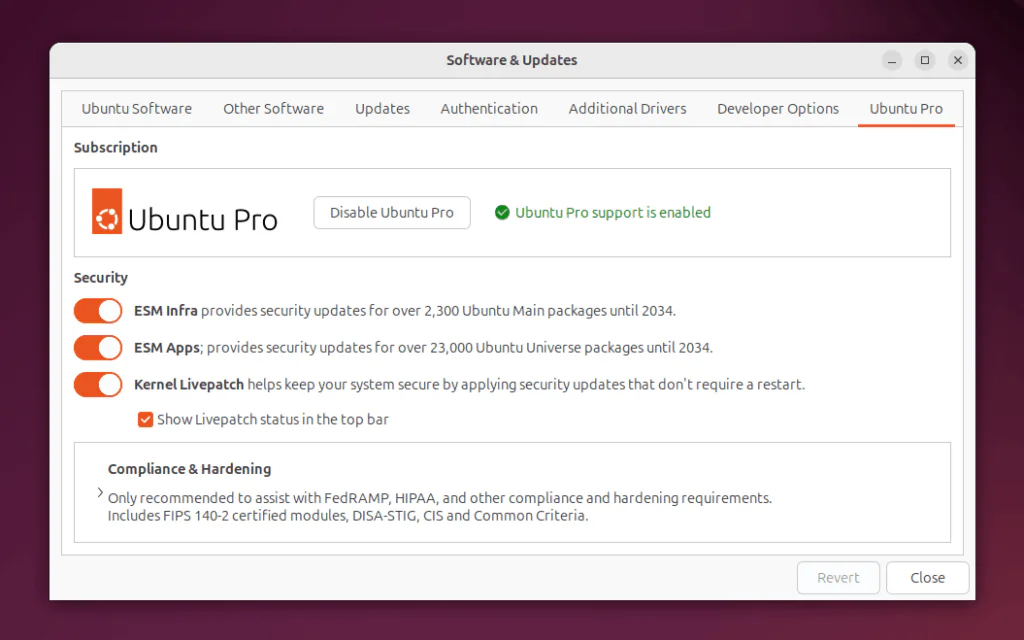Click the Revert button
1024x640 pixels.
(838, 577)
